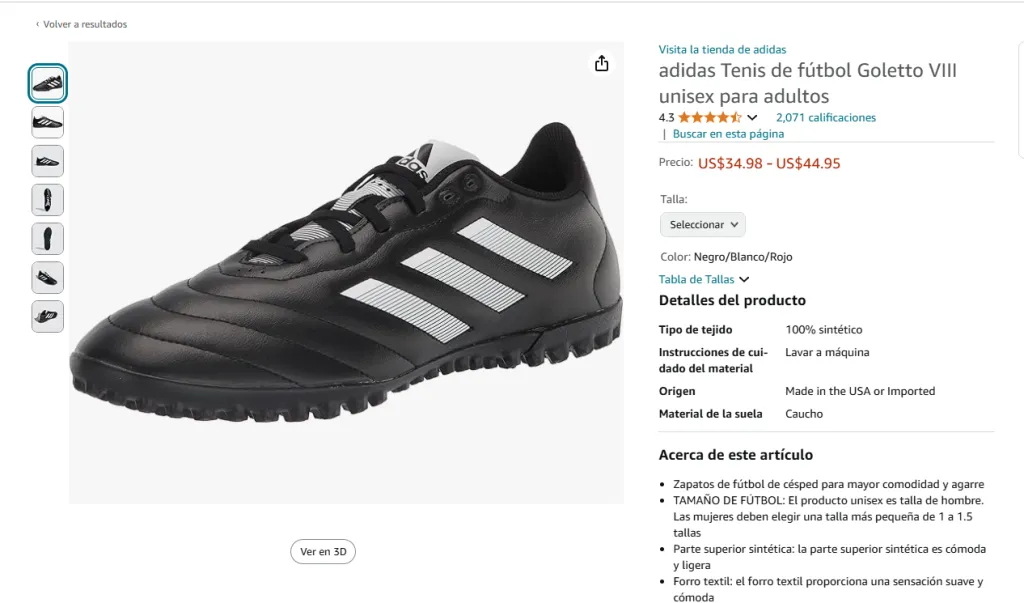Screen dimensions: 1024x603
Task: Select the seventh shoe thumbnail
Action: 47,316
